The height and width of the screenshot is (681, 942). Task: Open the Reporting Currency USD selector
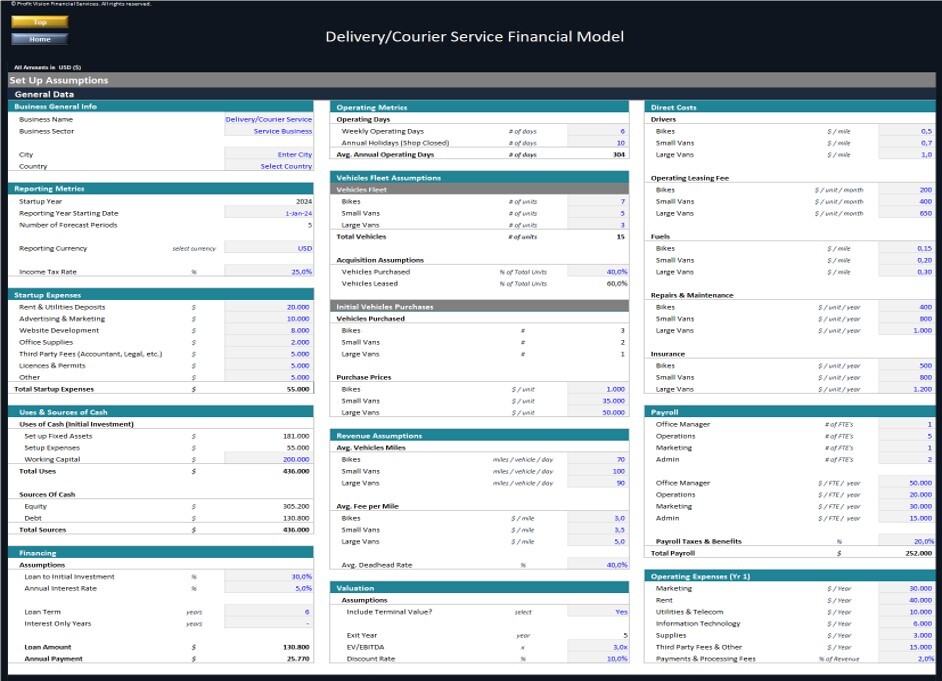(269, 248)
